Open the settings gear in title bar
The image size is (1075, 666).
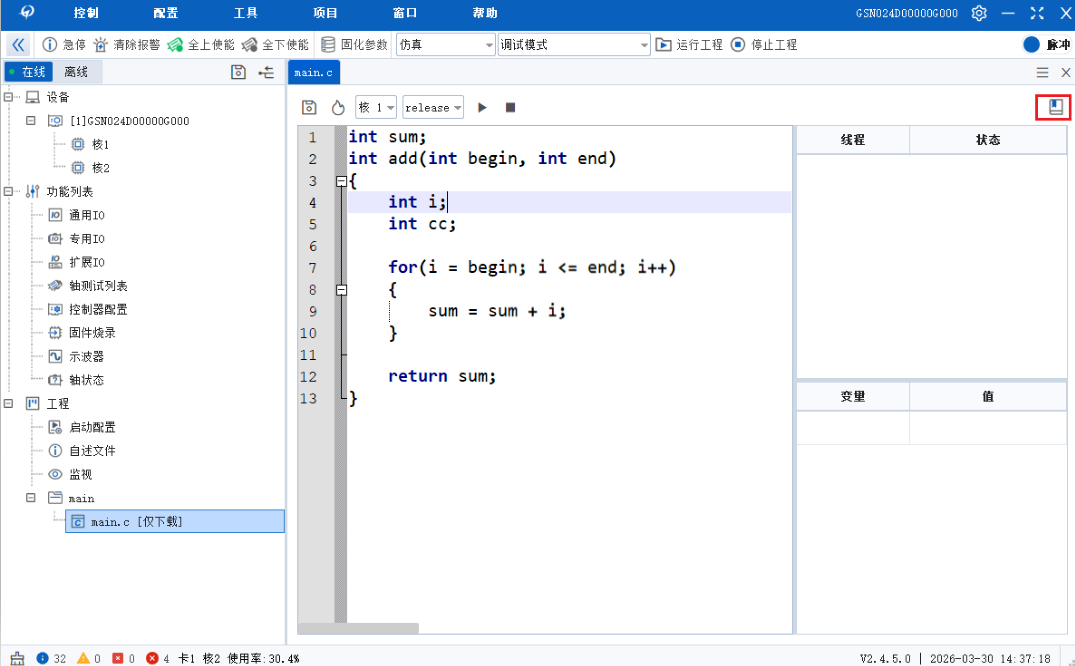click(x=979, y=14)
